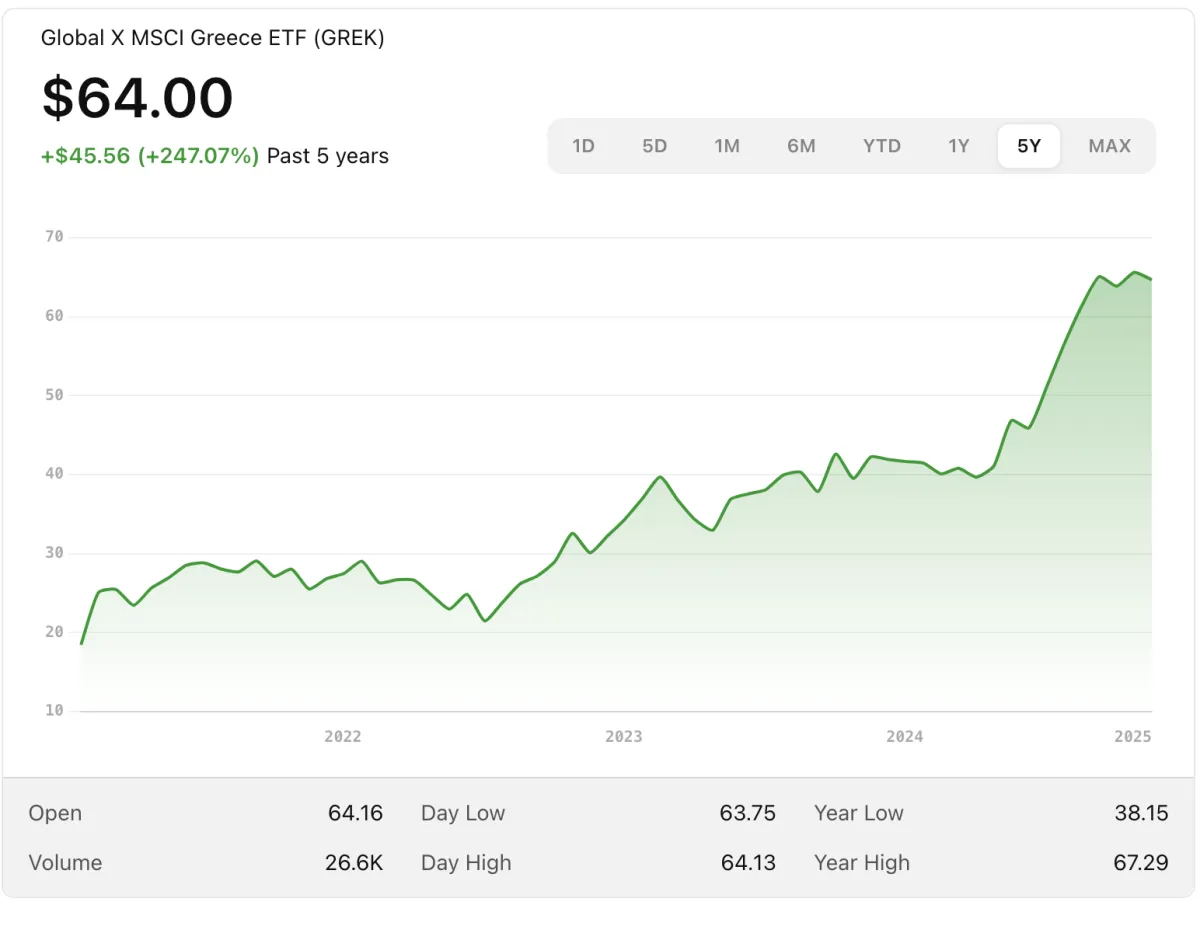Viewport: 1200px width, 940px height.
Task: Click the 2023 x-axis label
Action: [x=624, y=736]
